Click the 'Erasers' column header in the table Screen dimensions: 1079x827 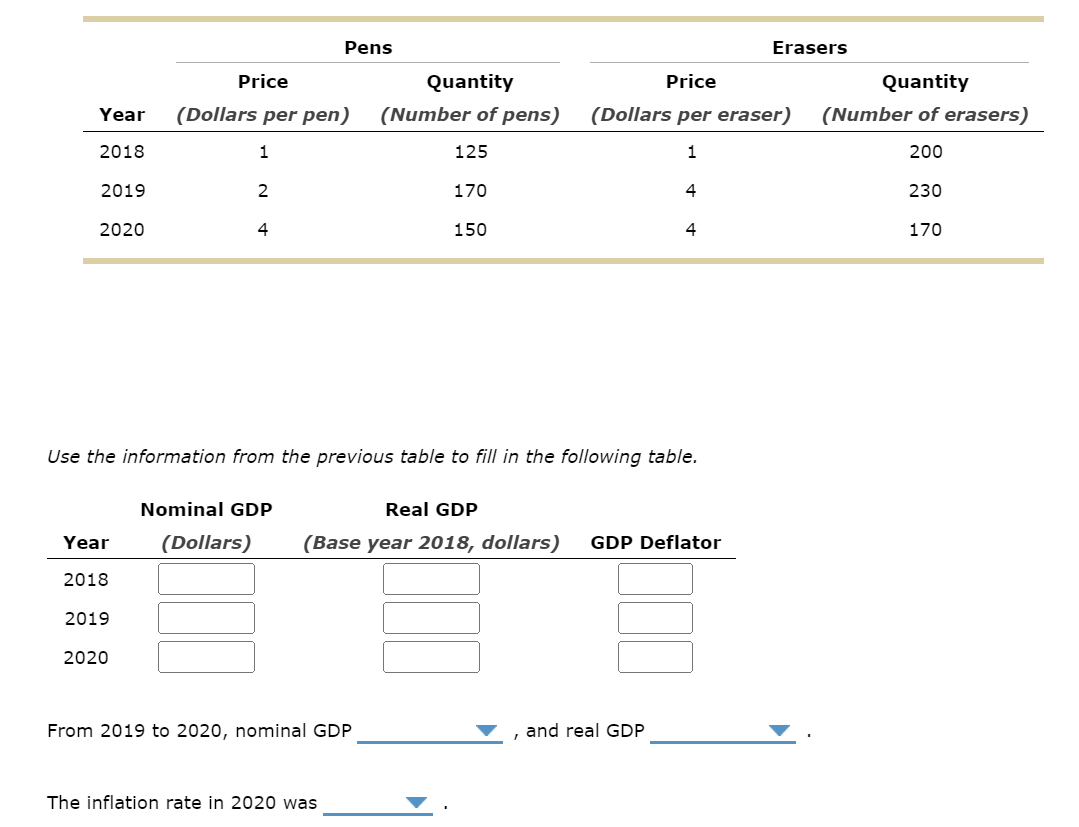click(x=809, y=47)
